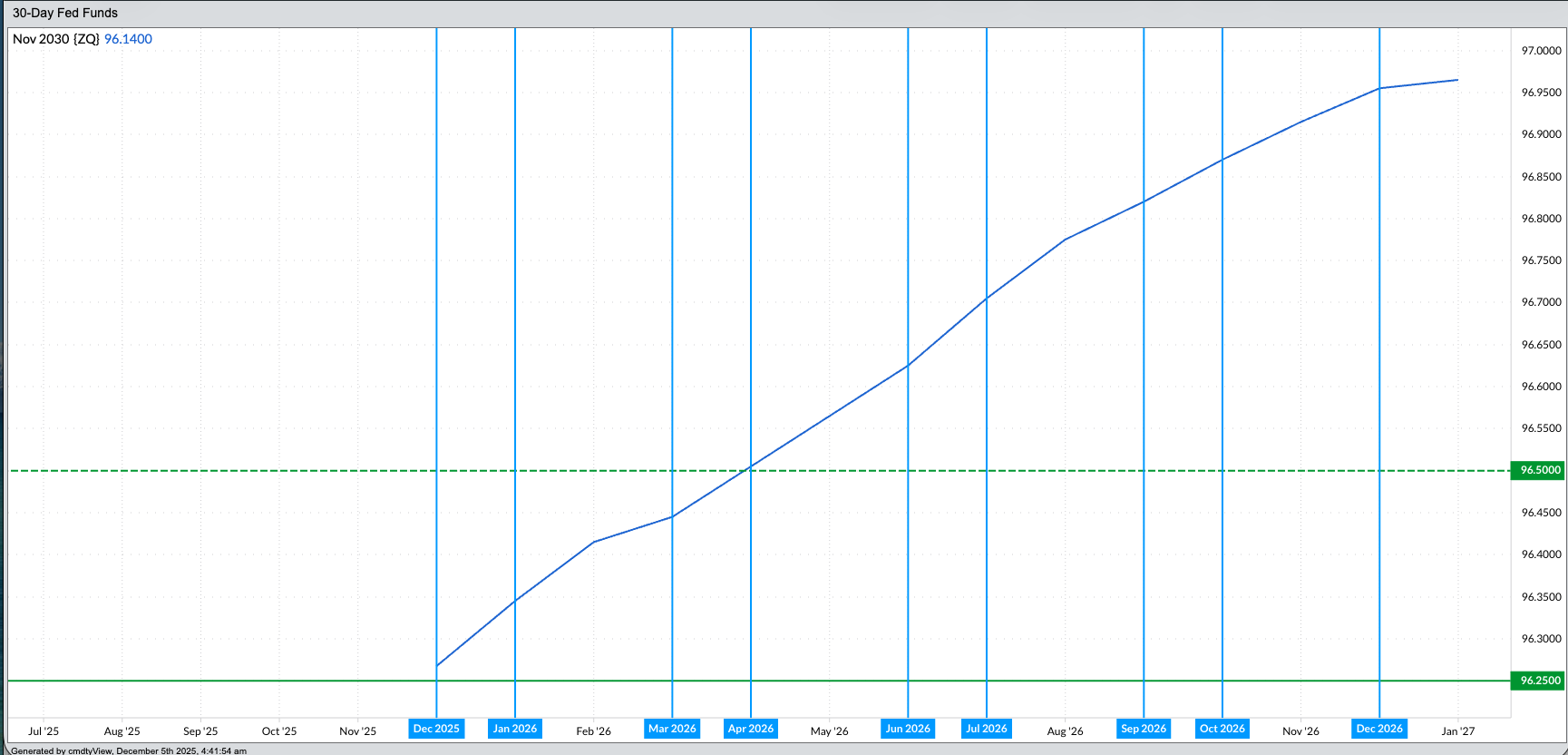Click the Nov 2030 {ZQ} symbol label
The width and height of the screenshot is (1568, 755).
[x=56, y=39]
